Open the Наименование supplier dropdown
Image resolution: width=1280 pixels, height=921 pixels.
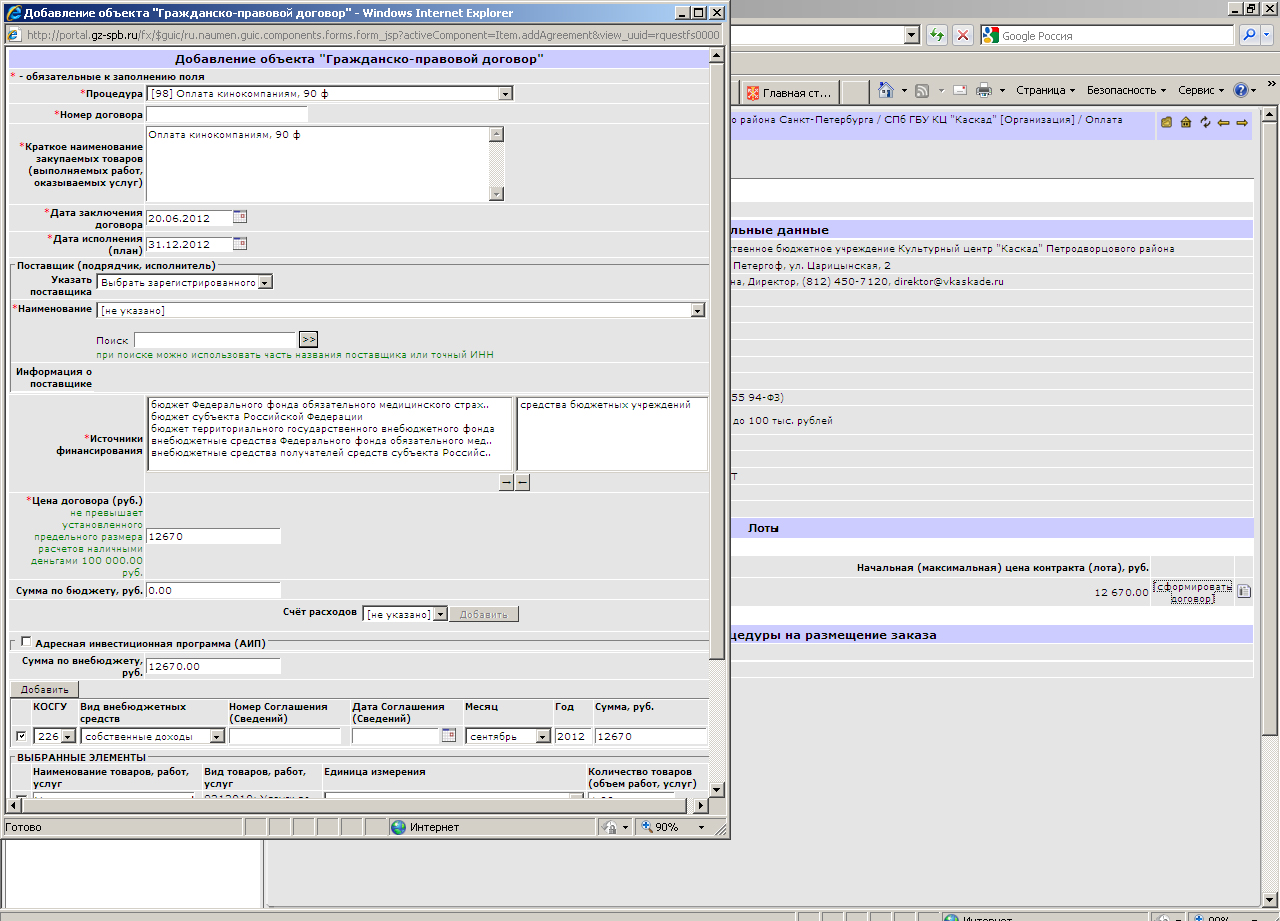point(697,311)
